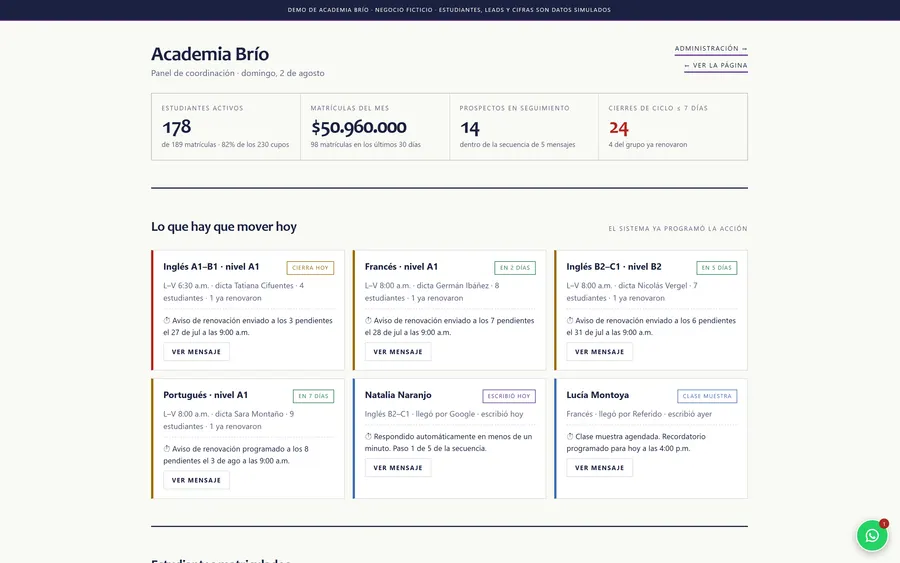Click the Cierra hoy badge
900x563 pixels.
tap(310, 267)
